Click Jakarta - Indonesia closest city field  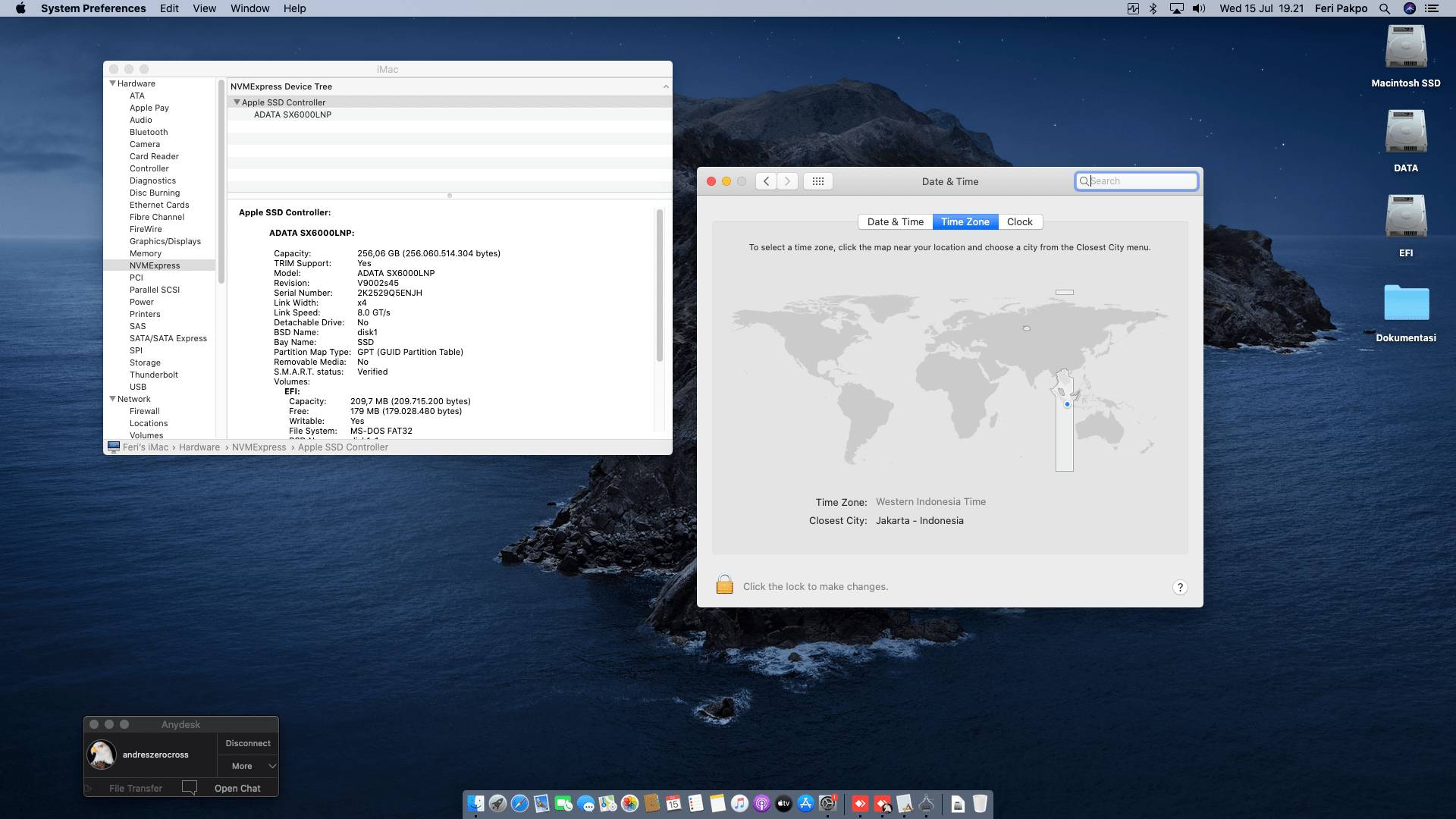[919, 520]
